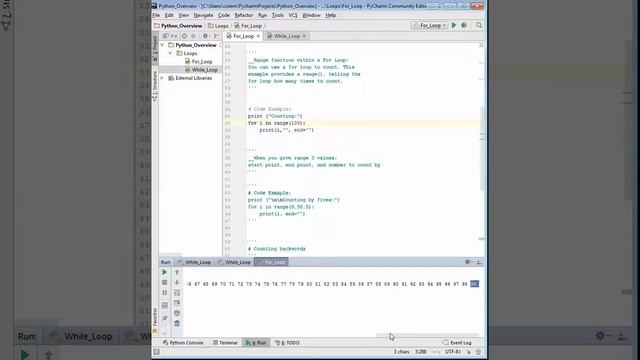Open the Navigate menu
Screen dimensions: 640x360
point(203,15)
